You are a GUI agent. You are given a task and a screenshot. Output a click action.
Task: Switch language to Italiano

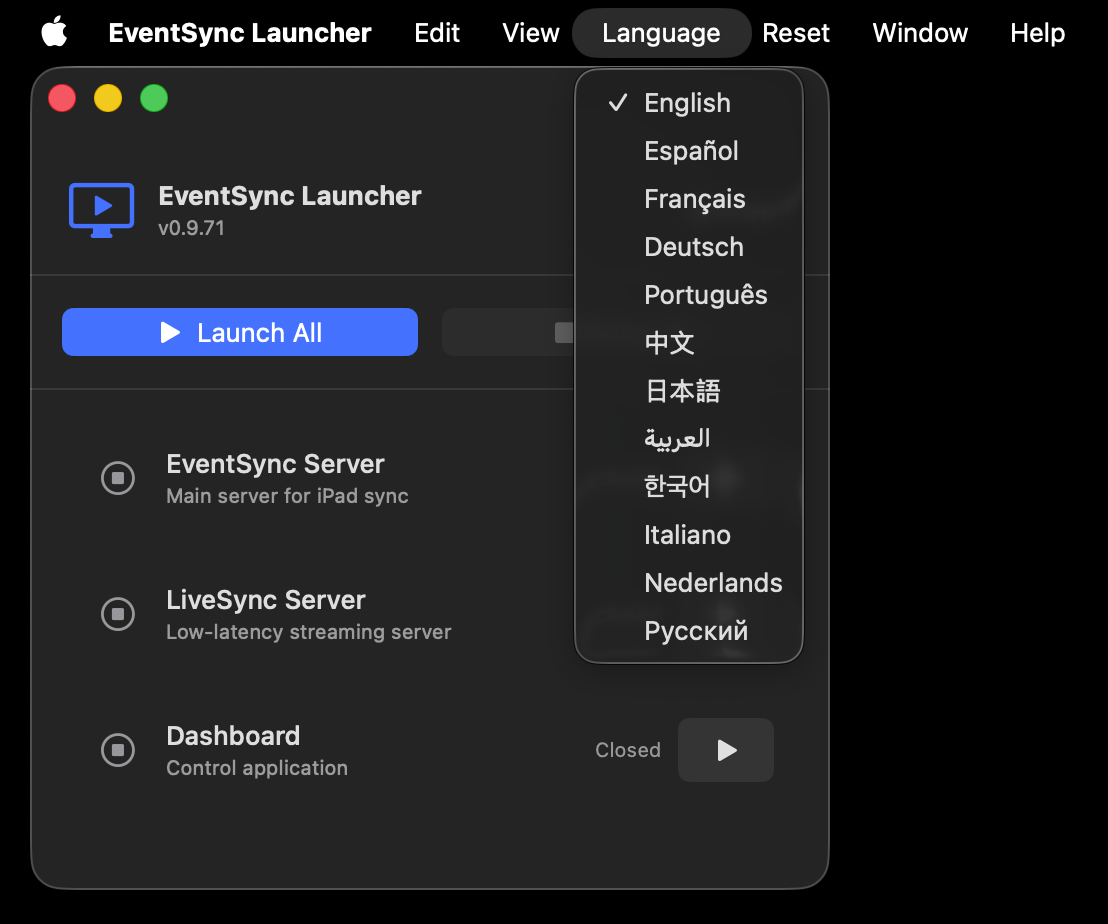click(689, 535)
